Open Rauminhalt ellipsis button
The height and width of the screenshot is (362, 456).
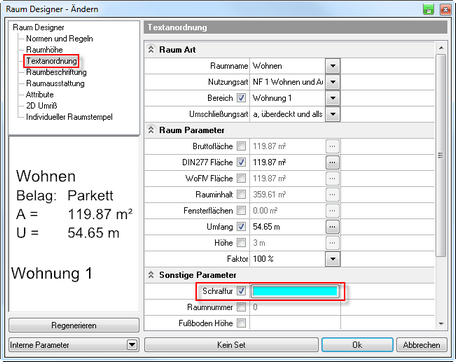[x=332, y=194]
